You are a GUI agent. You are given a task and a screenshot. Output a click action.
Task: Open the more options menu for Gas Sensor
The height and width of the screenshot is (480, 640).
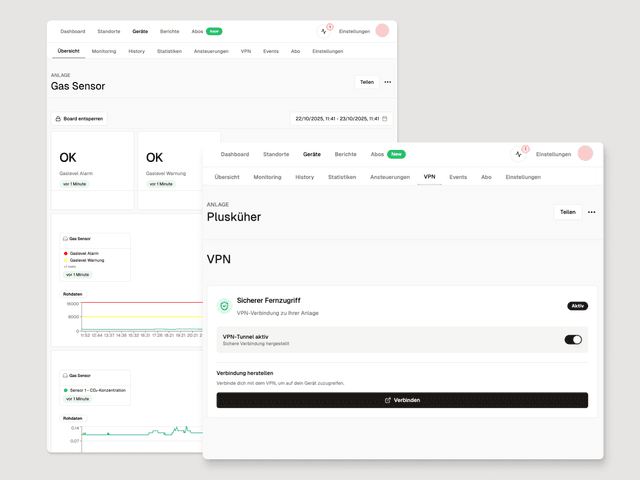(388, 82)
